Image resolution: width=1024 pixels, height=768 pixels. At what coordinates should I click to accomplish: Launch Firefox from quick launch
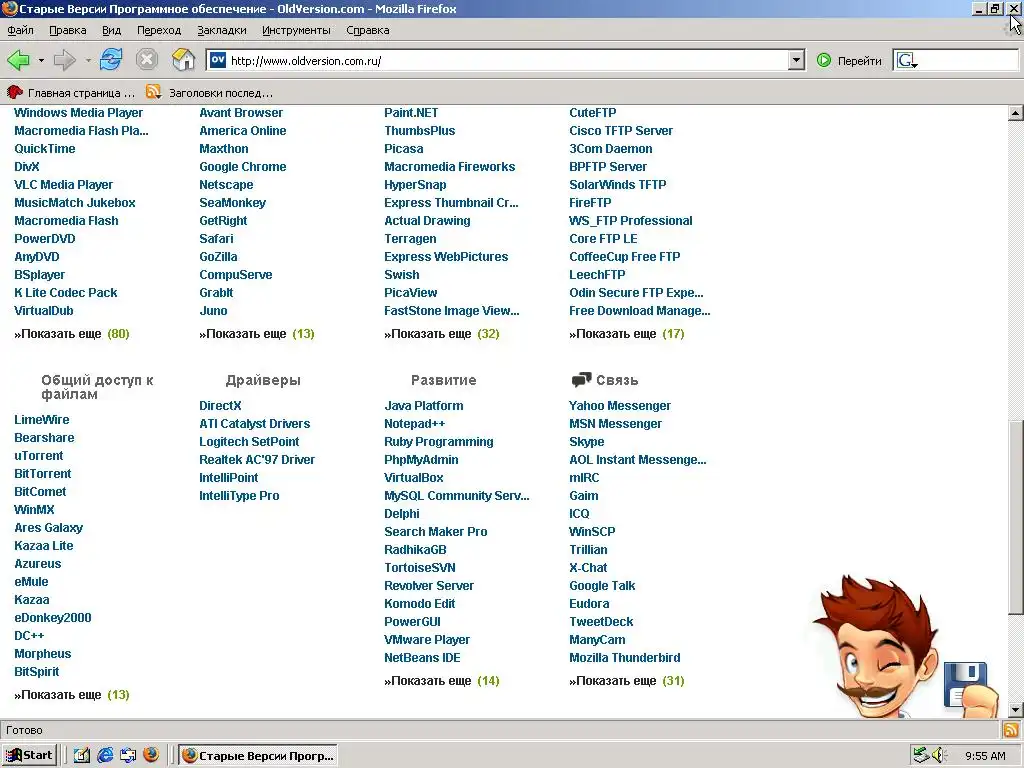151,755
